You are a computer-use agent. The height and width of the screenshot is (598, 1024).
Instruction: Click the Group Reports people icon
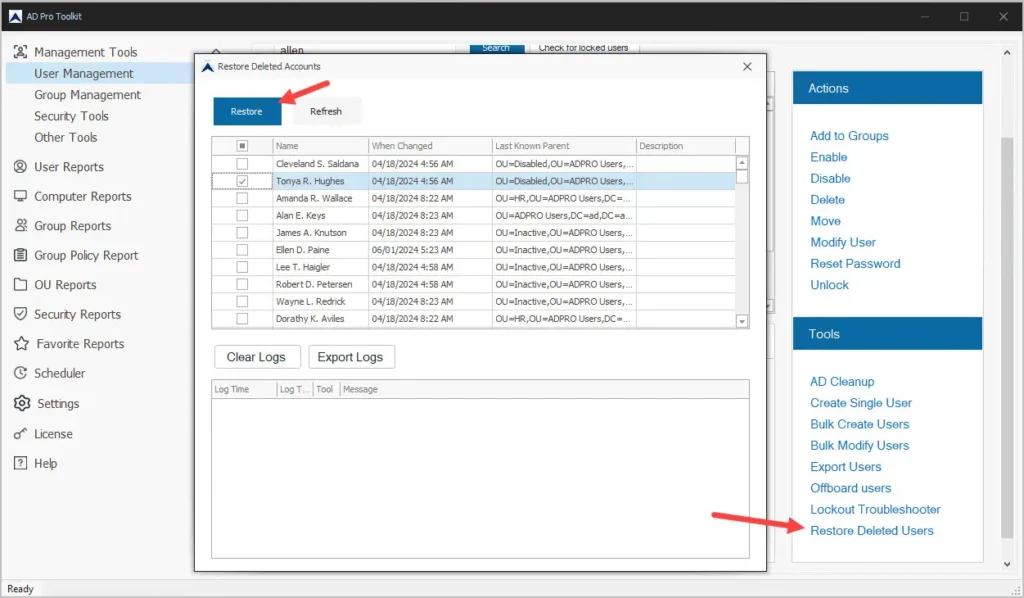point(20,225)
